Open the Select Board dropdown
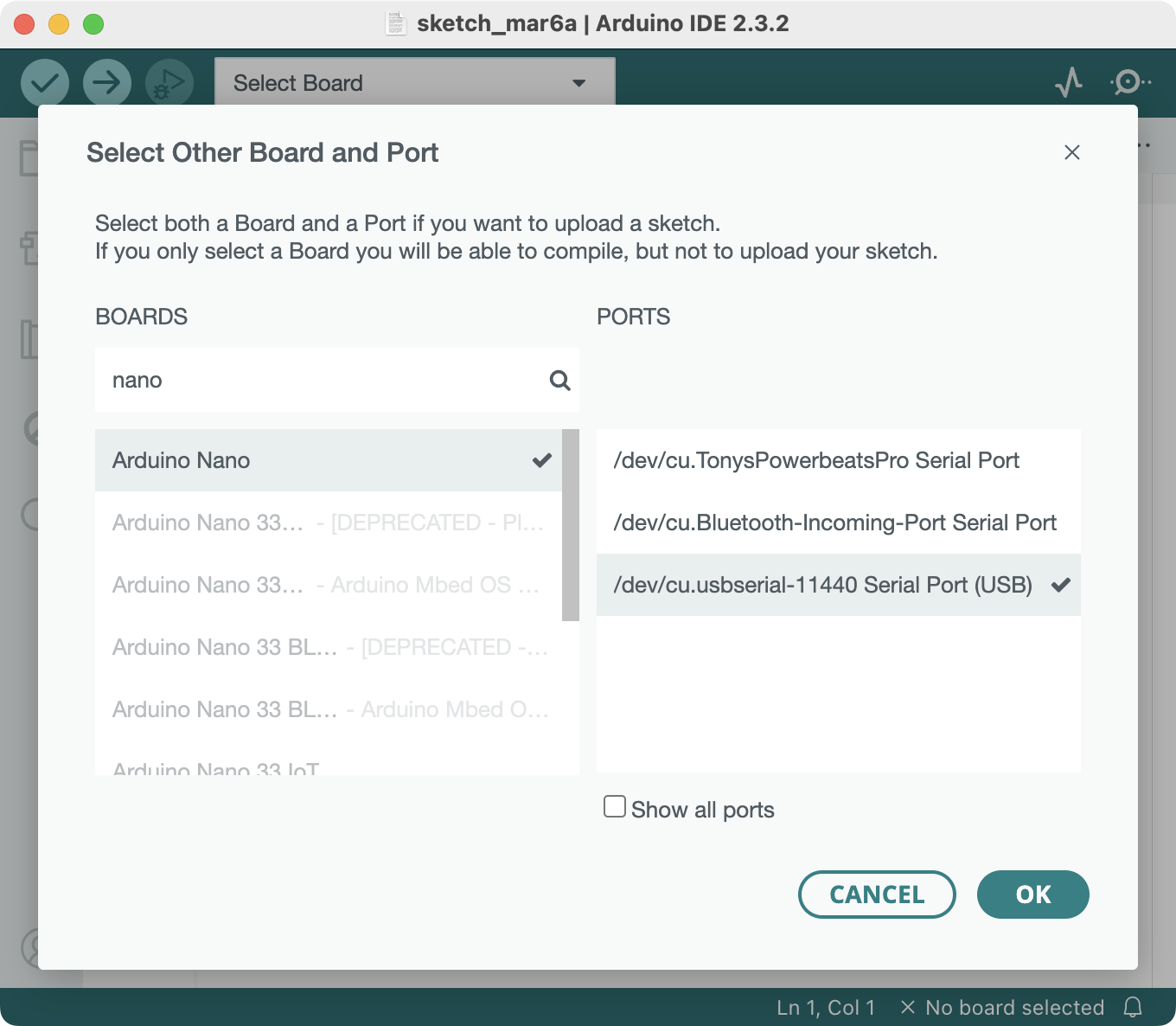This screenshot has height=1026, width=1176. click(x=415, y=83)
